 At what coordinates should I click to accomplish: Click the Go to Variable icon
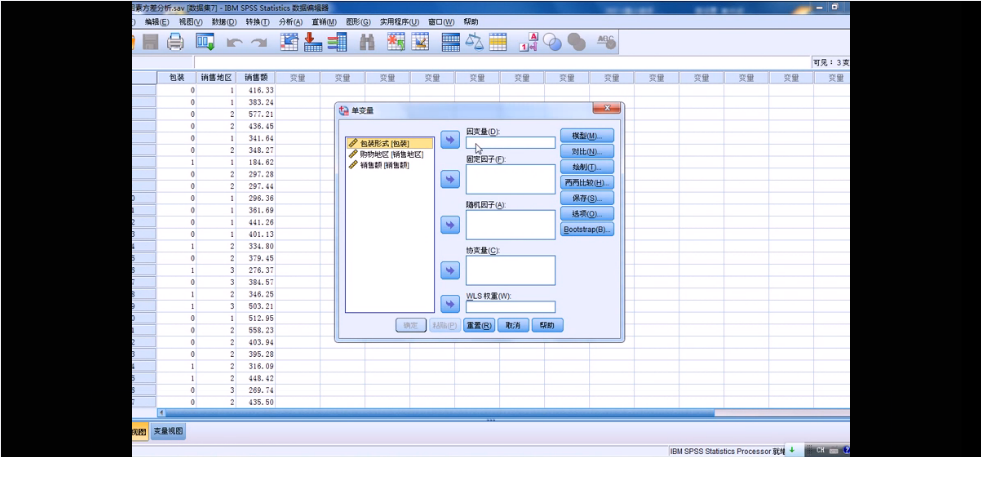312,42
